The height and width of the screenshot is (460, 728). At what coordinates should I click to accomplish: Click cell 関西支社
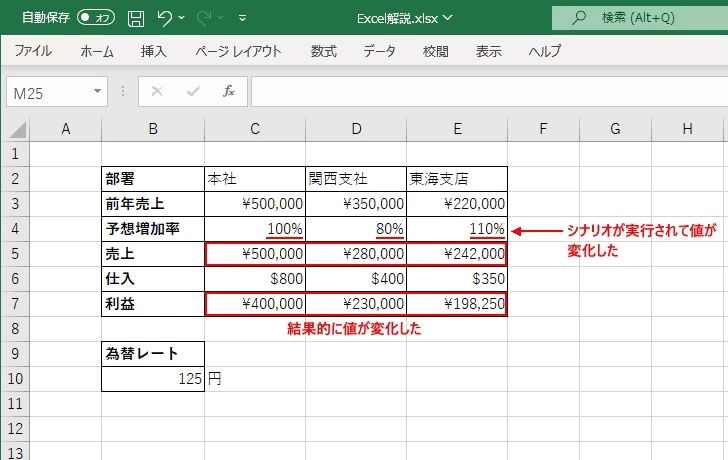click(x=356, y=179)
